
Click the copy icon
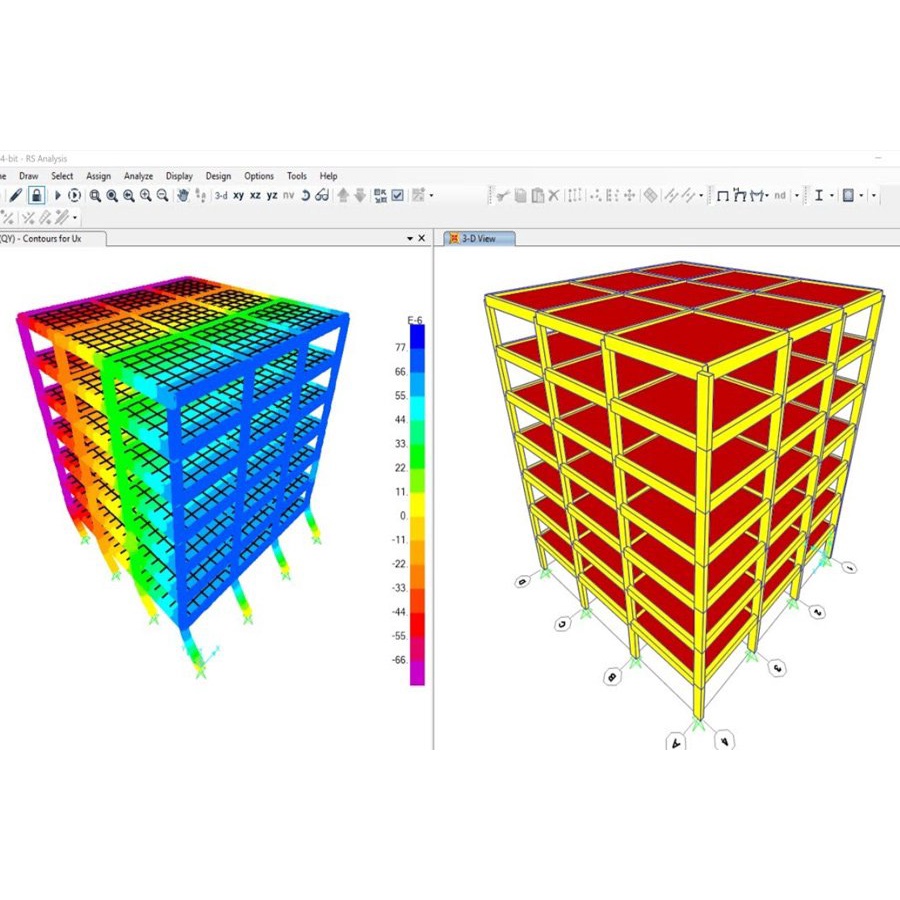(x=520, y=196)
